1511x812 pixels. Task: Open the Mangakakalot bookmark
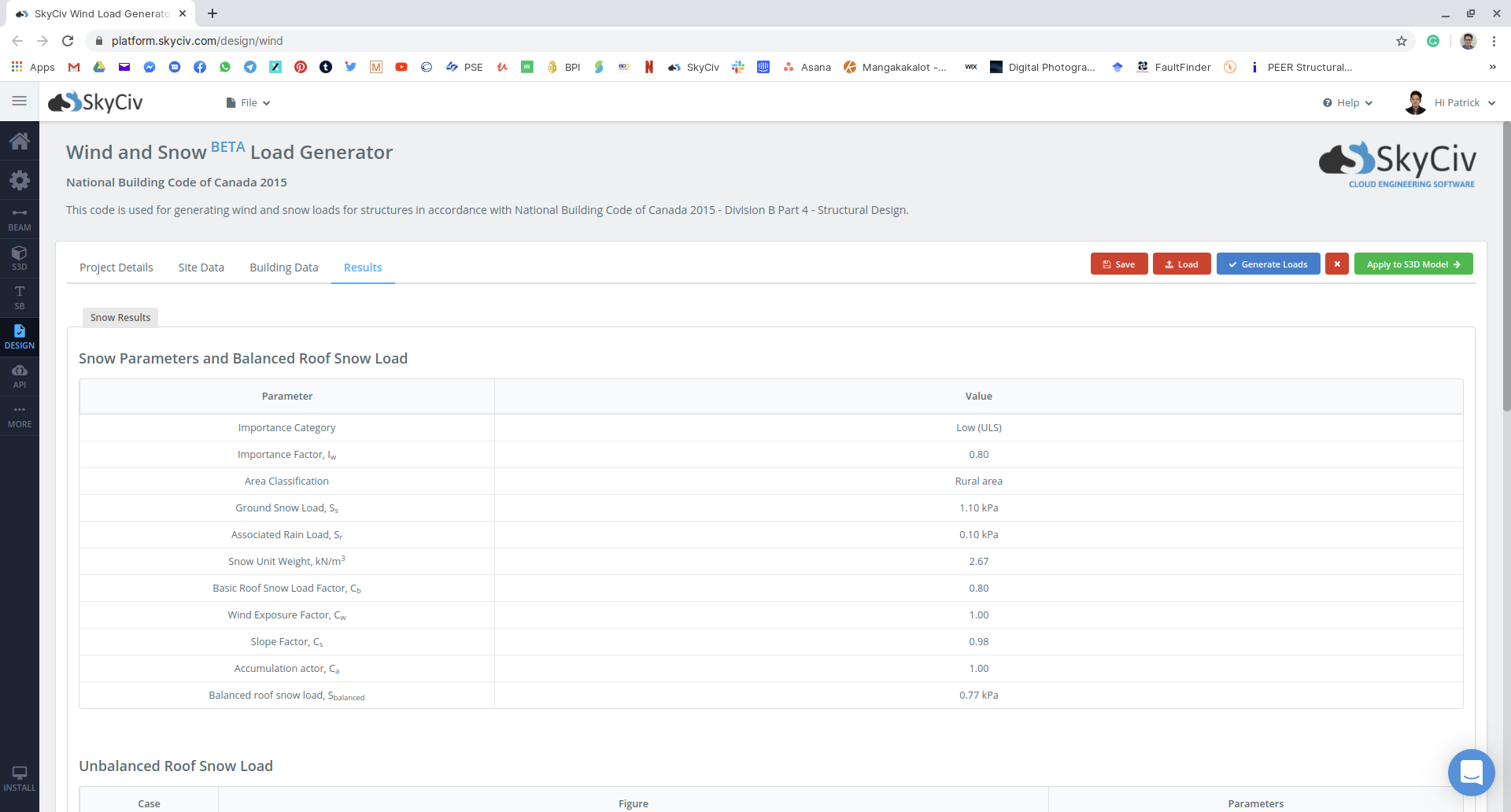[x=895, y=67]
